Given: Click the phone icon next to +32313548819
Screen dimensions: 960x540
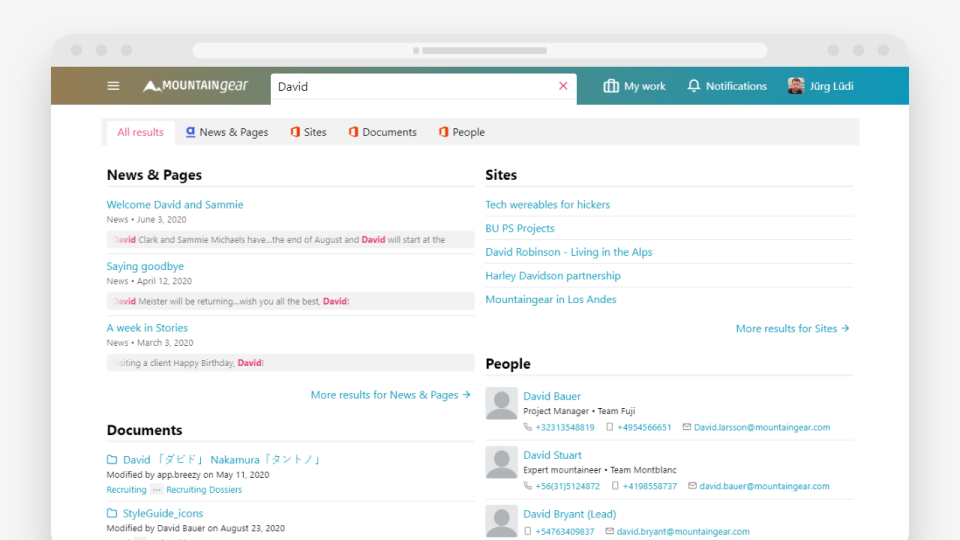Looking at the screenshot, I should [528, 427].
